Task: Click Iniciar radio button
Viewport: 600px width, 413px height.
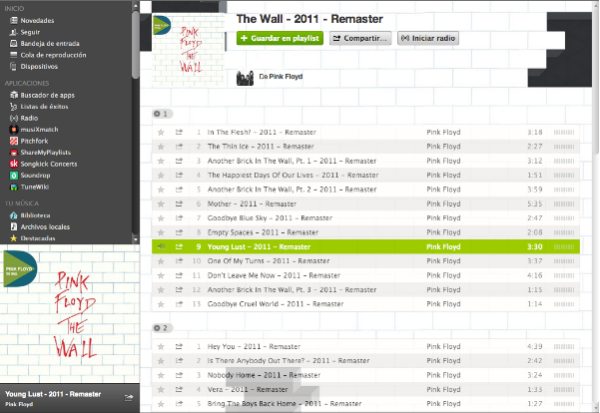Action: 428,38
